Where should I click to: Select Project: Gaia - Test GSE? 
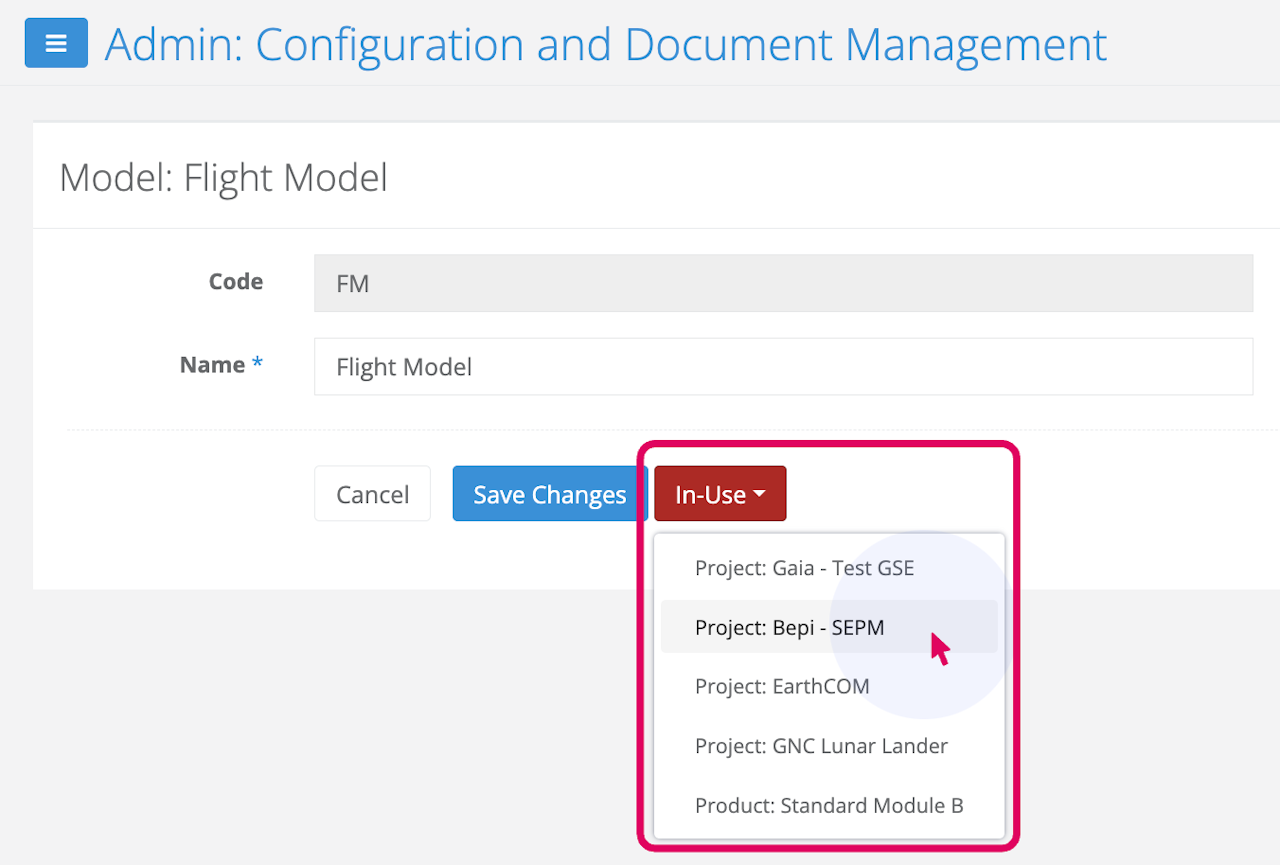804,569
